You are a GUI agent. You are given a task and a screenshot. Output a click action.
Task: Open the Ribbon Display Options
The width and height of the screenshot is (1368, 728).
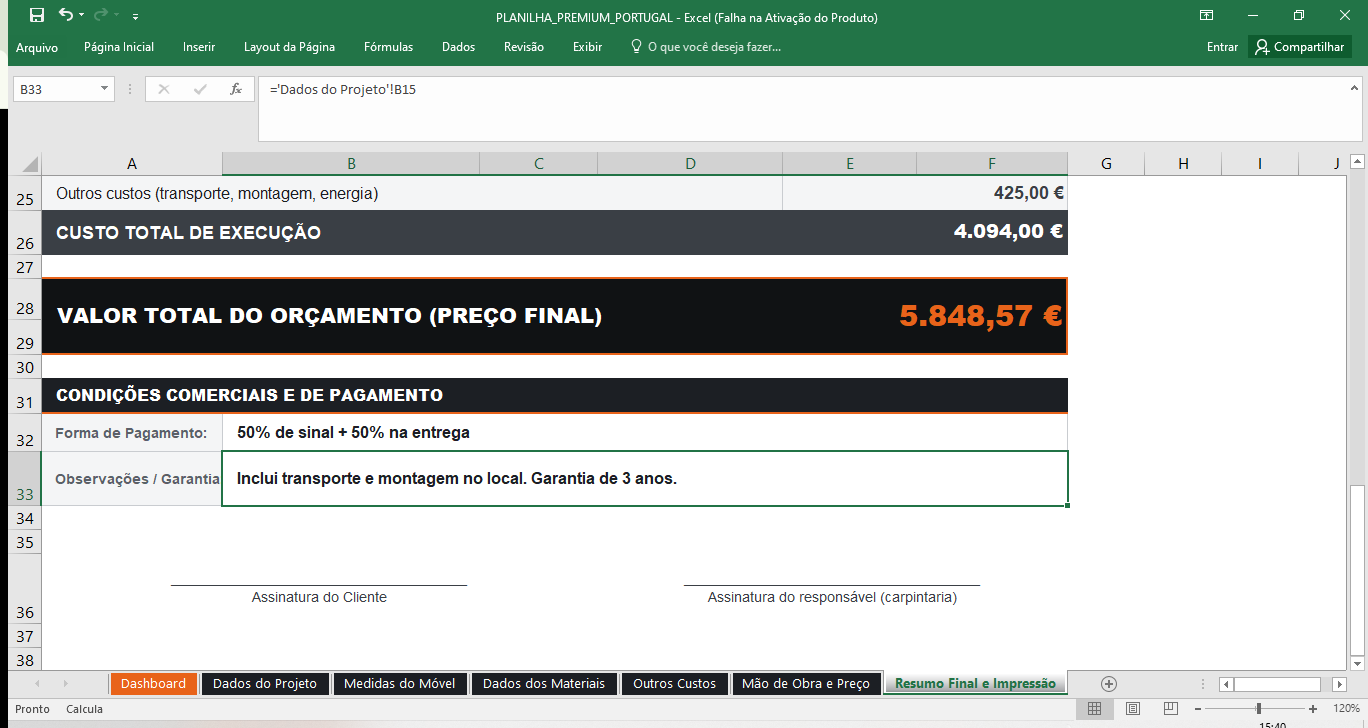[x=1207, y=15]
